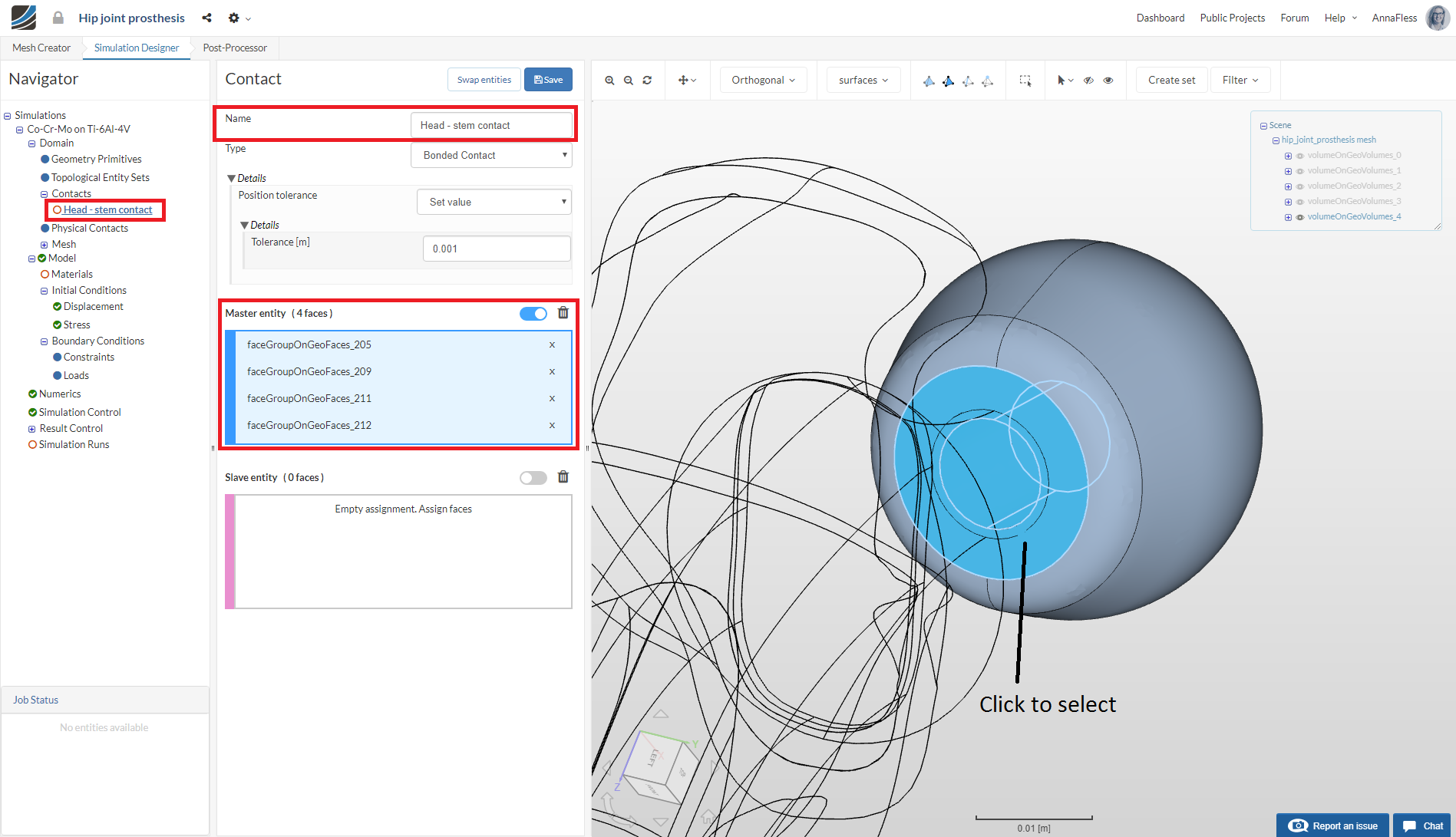Image resolution: width=1456 pixels, height=837 pixels.
Task: Click the project share icon
Action: tap(206, 18)
